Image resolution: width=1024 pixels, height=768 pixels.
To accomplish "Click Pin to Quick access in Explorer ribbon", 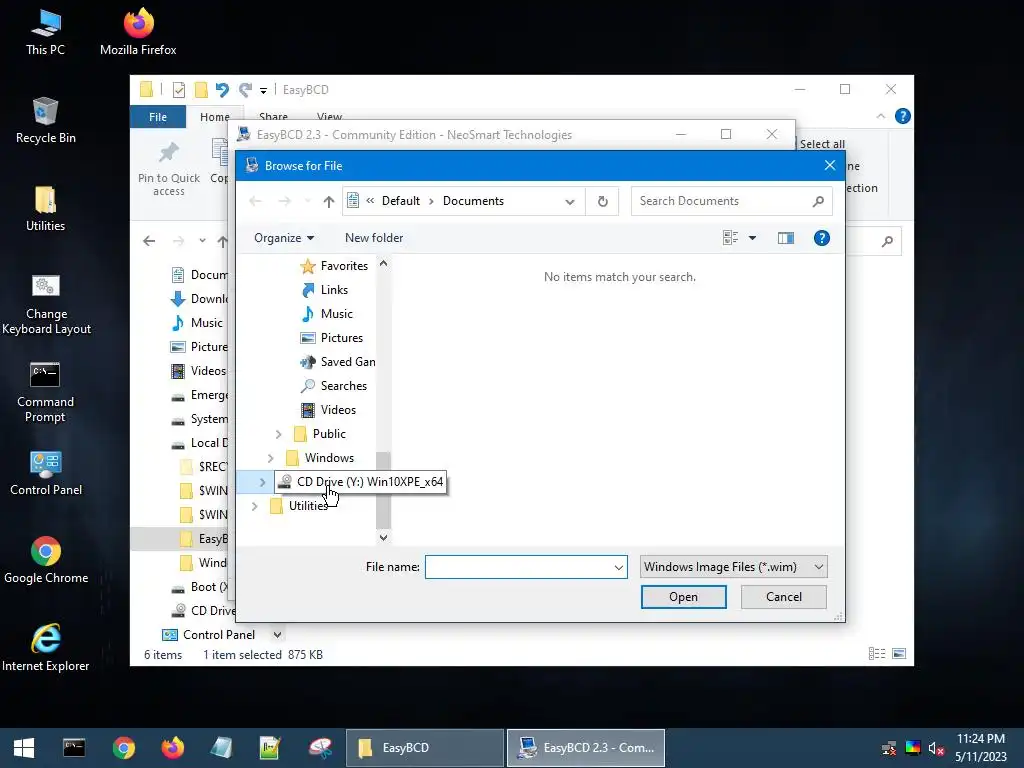I will pos(168,169).
